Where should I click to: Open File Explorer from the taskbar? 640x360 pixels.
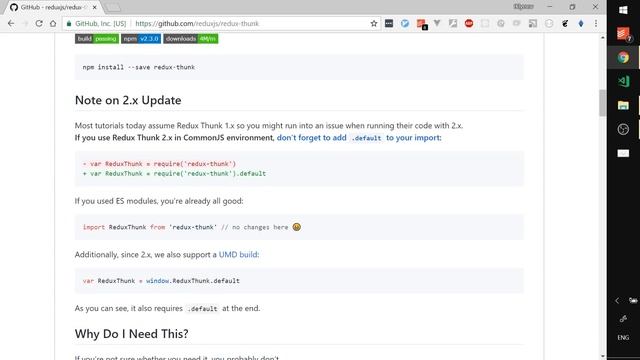pyautogui.click(x=623, y=105)
